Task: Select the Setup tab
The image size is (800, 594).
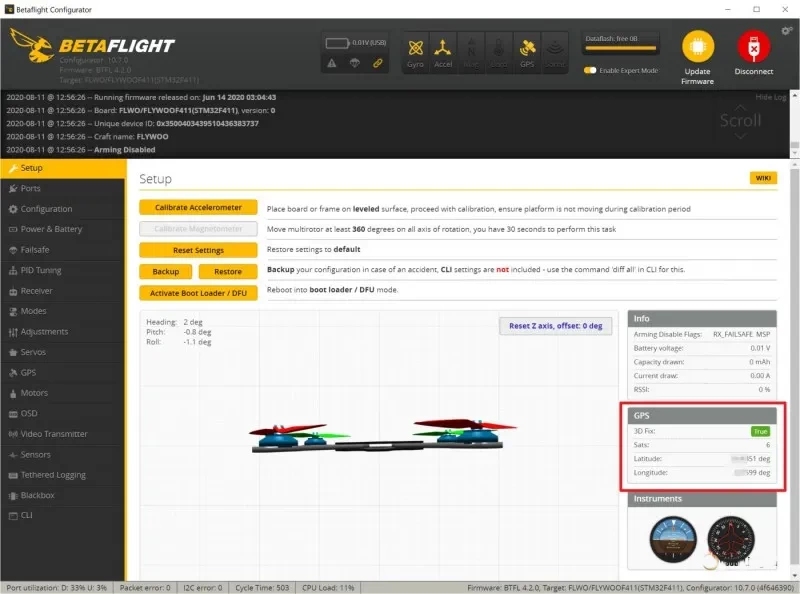Action: click(x=63, y=168)
